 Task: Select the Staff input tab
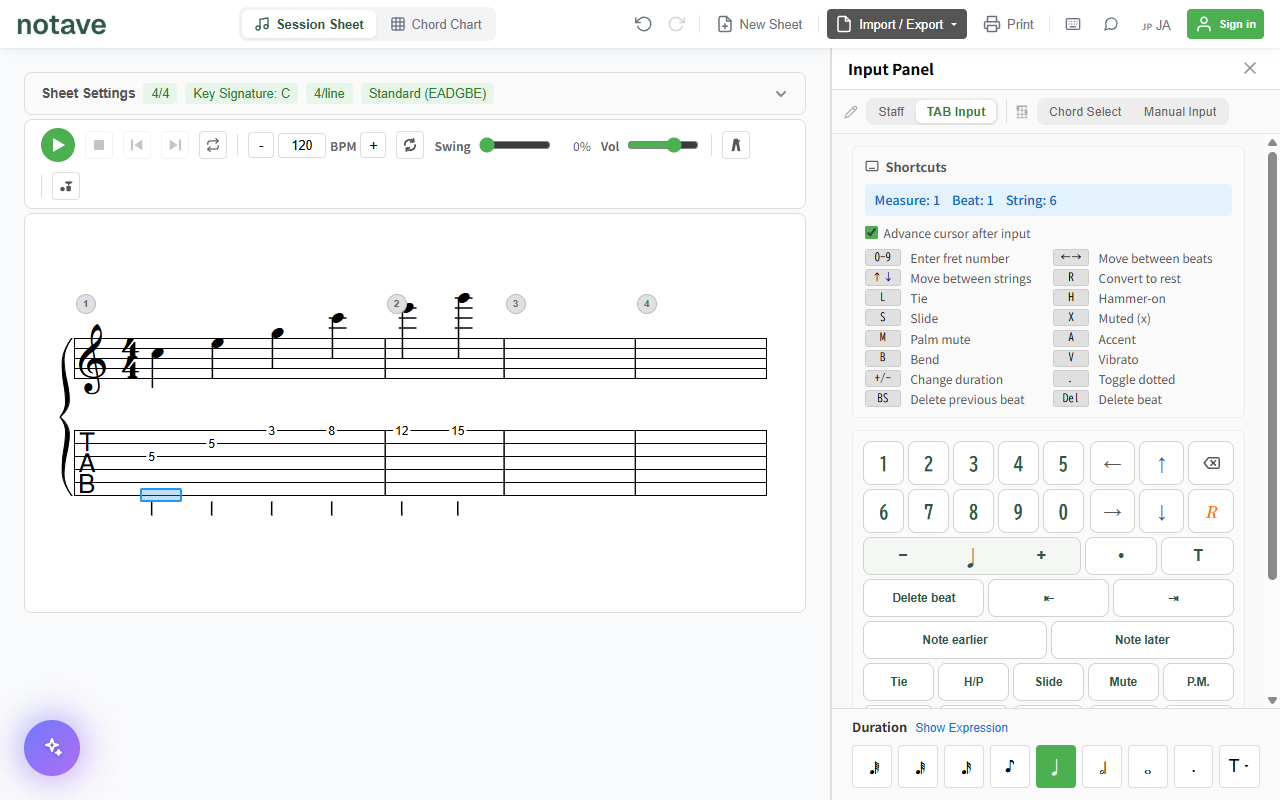(x=891, y=112)
